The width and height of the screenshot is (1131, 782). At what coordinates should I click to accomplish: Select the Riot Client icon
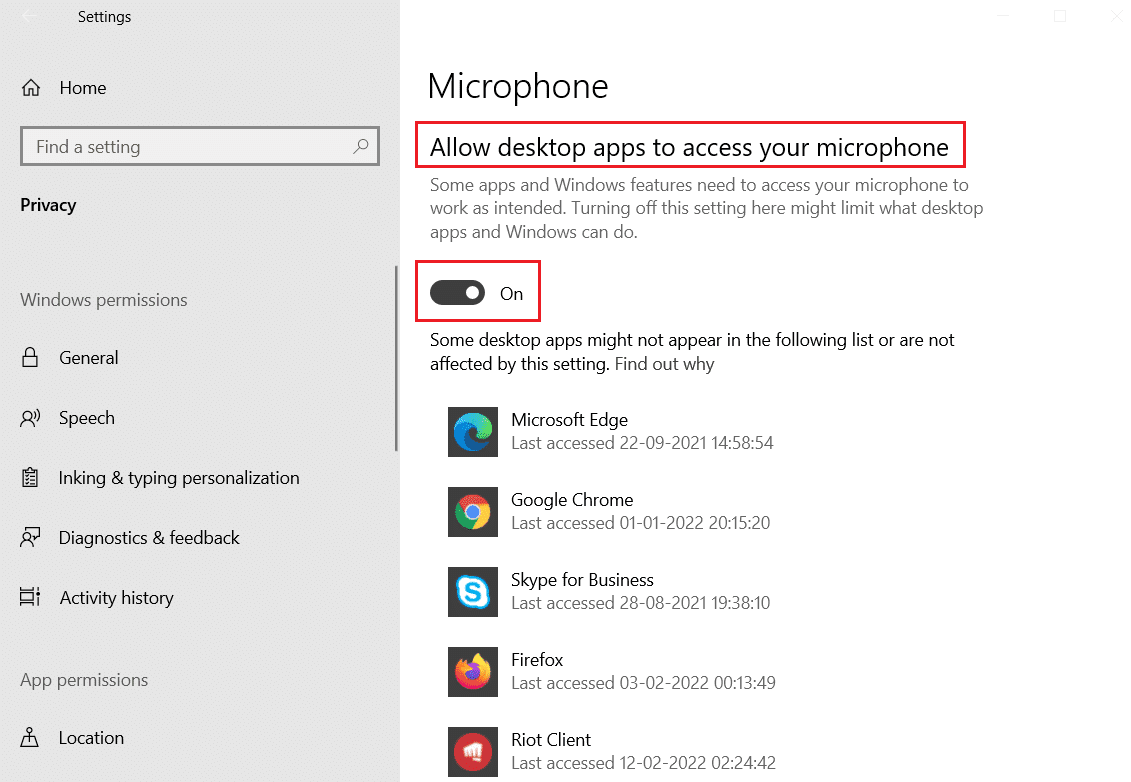click(x=472, y=752)
